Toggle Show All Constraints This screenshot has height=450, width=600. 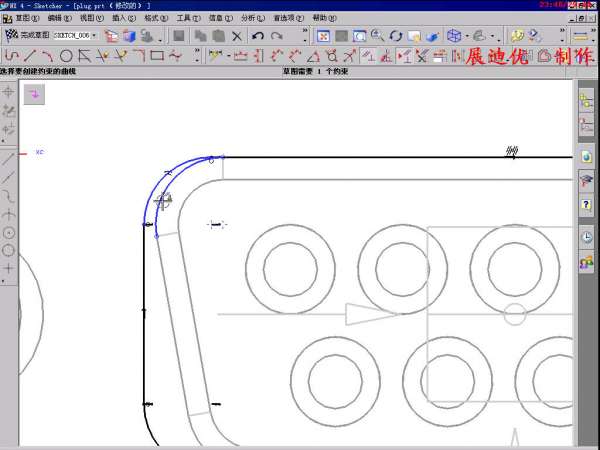click(x=404, y=56)
